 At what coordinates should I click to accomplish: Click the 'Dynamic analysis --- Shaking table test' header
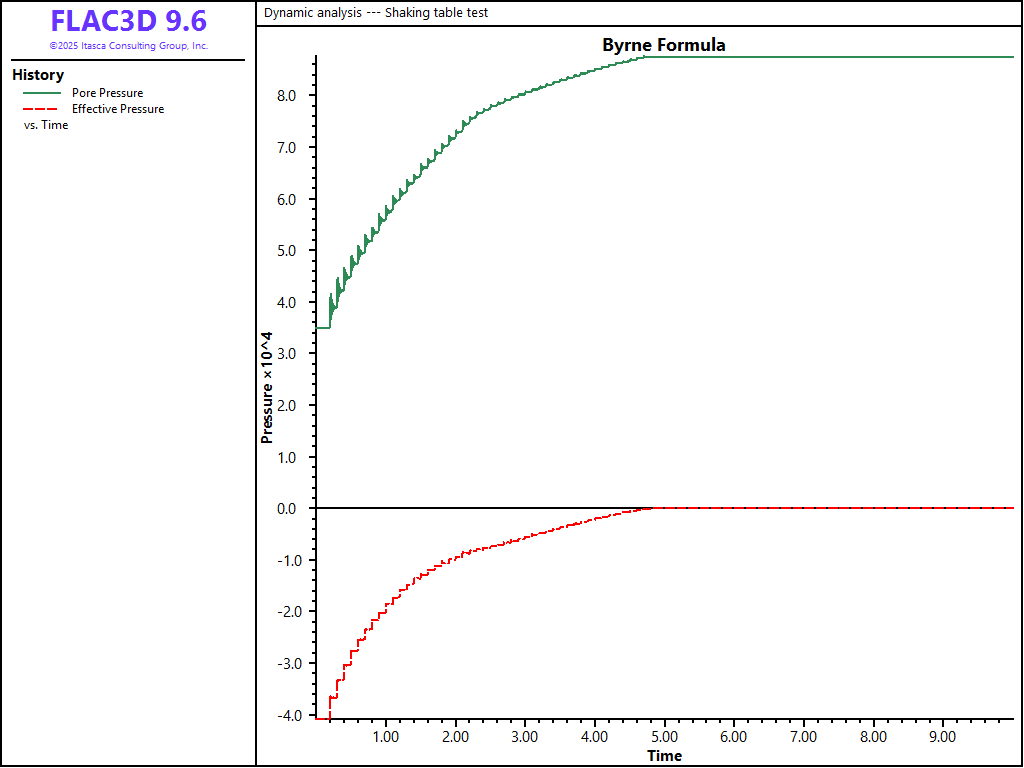pyautogui.click(x=376, y=13)
